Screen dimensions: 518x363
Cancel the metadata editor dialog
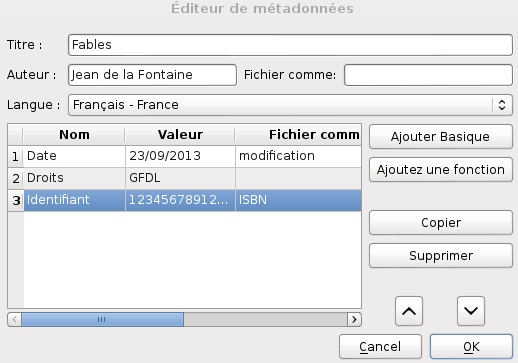380,347
